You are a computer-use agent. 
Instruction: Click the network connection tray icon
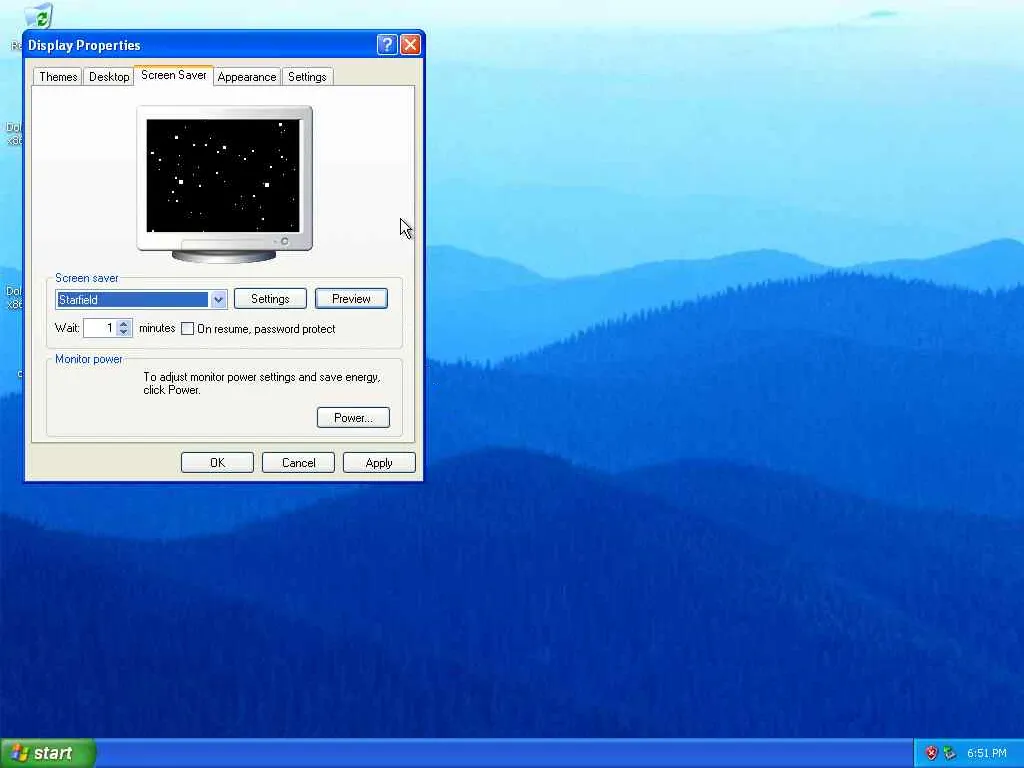(950, 754)
